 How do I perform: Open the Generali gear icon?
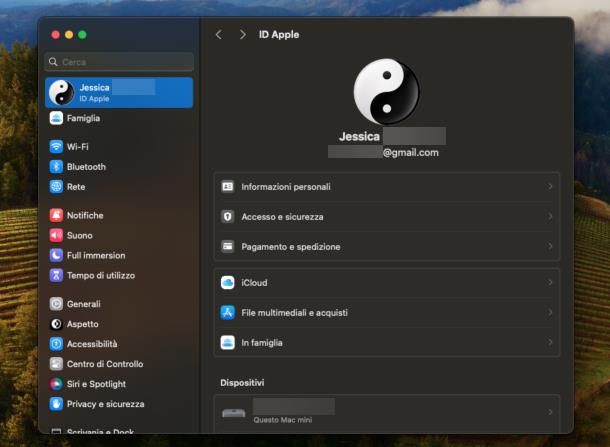56,304
